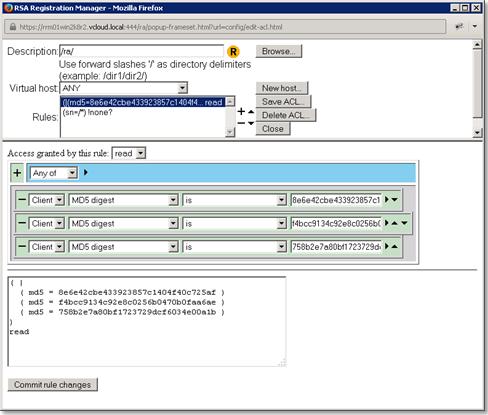Open the Client dropdown in the 8e6e42cbe row
488x415 pixels.
47,200
